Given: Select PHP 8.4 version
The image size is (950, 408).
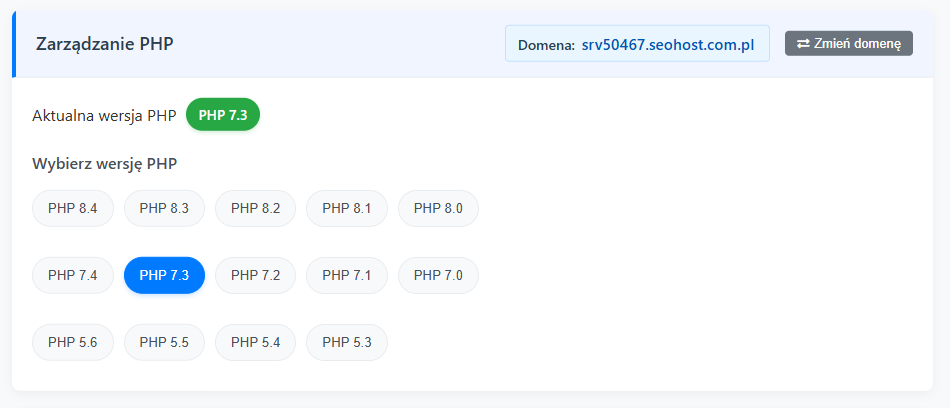Looking at the screenshot, I should point(73,208).
